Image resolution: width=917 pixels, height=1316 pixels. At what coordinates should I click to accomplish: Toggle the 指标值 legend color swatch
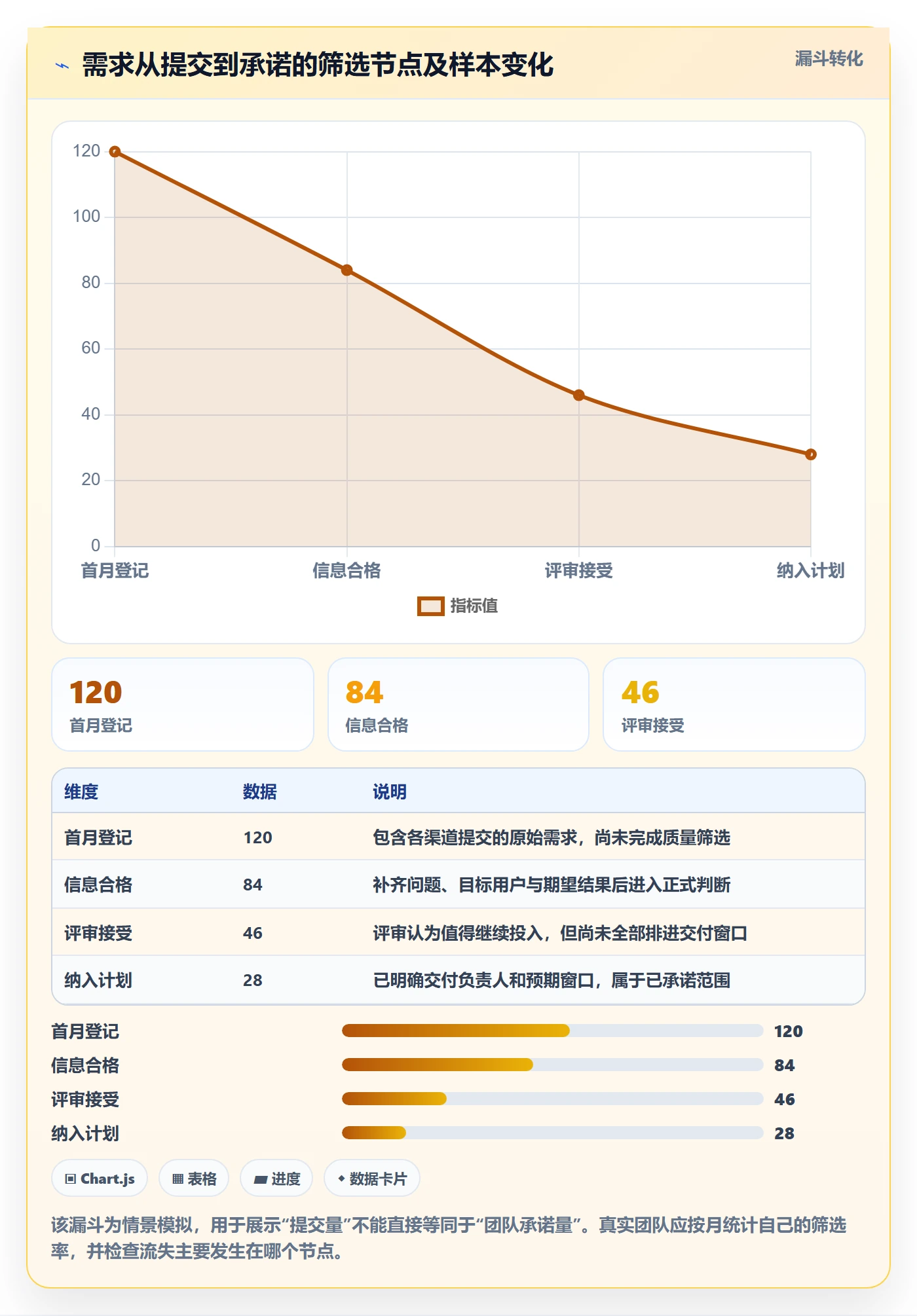431,606
